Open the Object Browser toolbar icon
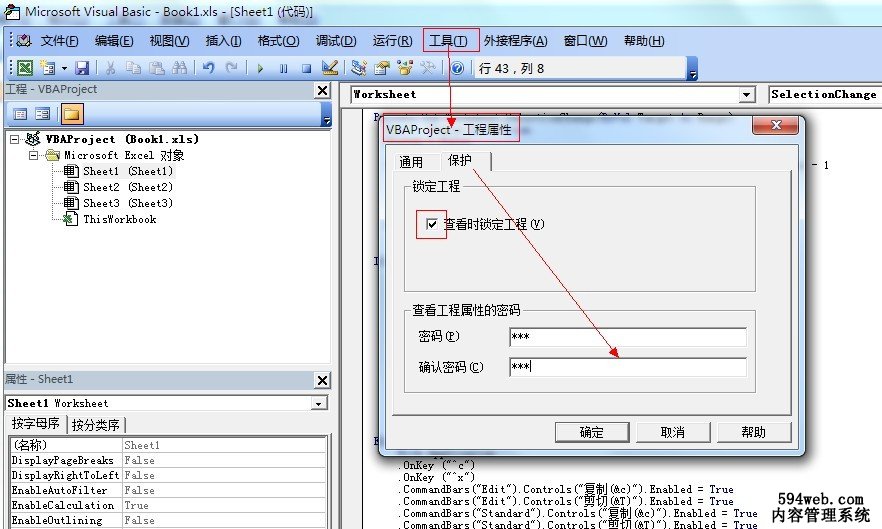Screen dimensions: 882x529 (405, 68)
